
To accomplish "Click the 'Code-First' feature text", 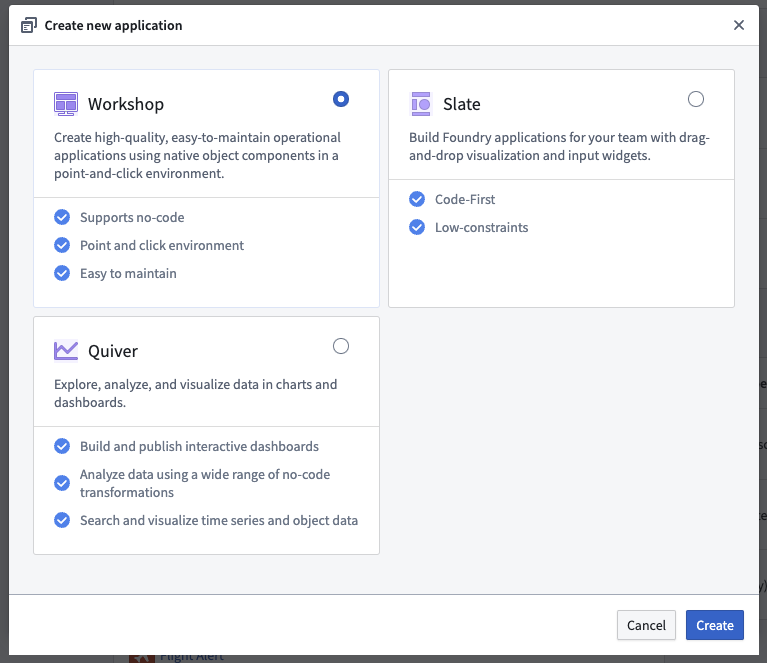I will coord(465,199).
